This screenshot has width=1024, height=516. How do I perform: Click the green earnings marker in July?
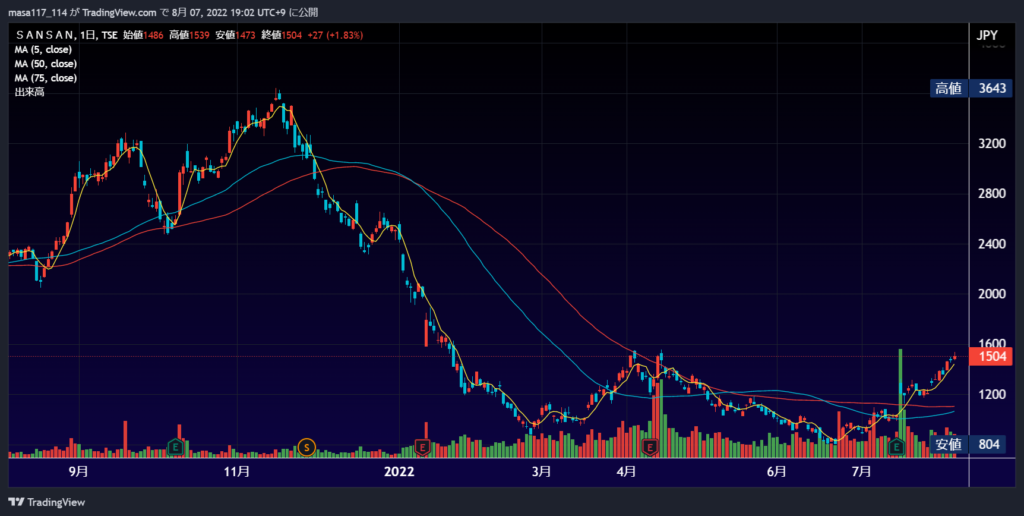point(897,447)
